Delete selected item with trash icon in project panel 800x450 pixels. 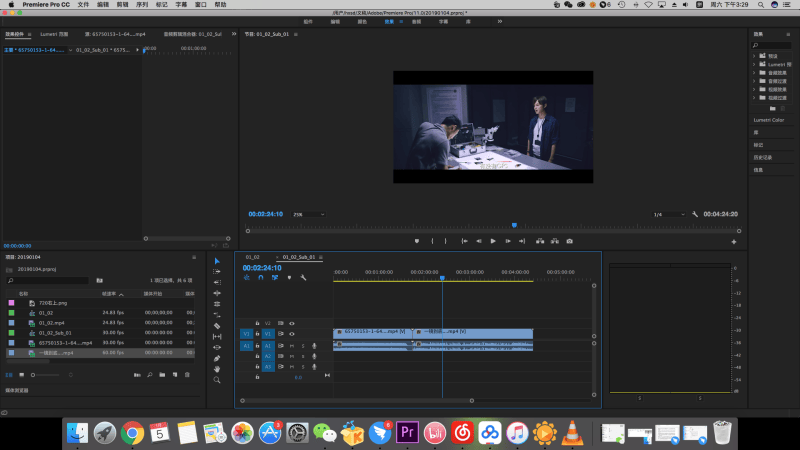click(x=188, y=375)
